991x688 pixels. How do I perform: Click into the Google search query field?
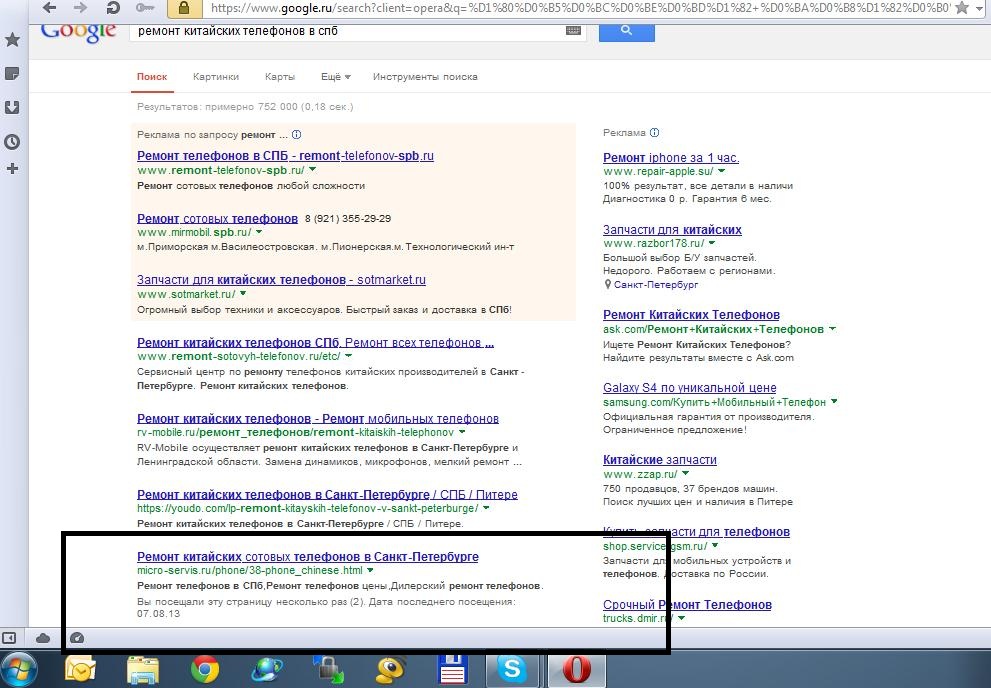pyautogui.click(x=348, y=31)
